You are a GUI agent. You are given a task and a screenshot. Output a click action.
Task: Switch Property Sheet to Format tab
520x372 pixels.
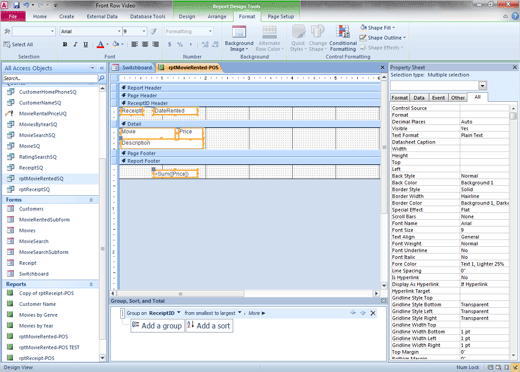(x=400, y=98)
